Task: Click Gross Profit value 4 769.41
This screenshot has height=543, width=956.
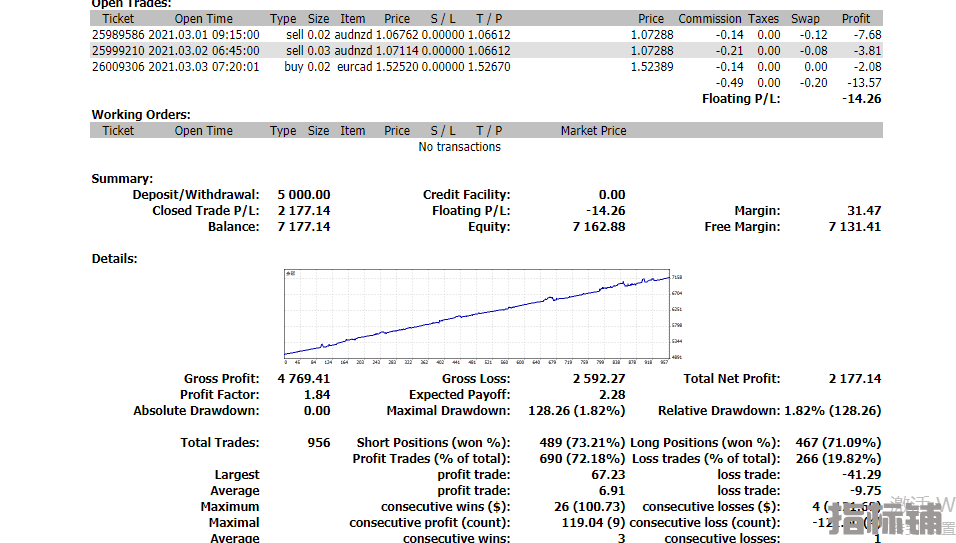Action: 304,378
